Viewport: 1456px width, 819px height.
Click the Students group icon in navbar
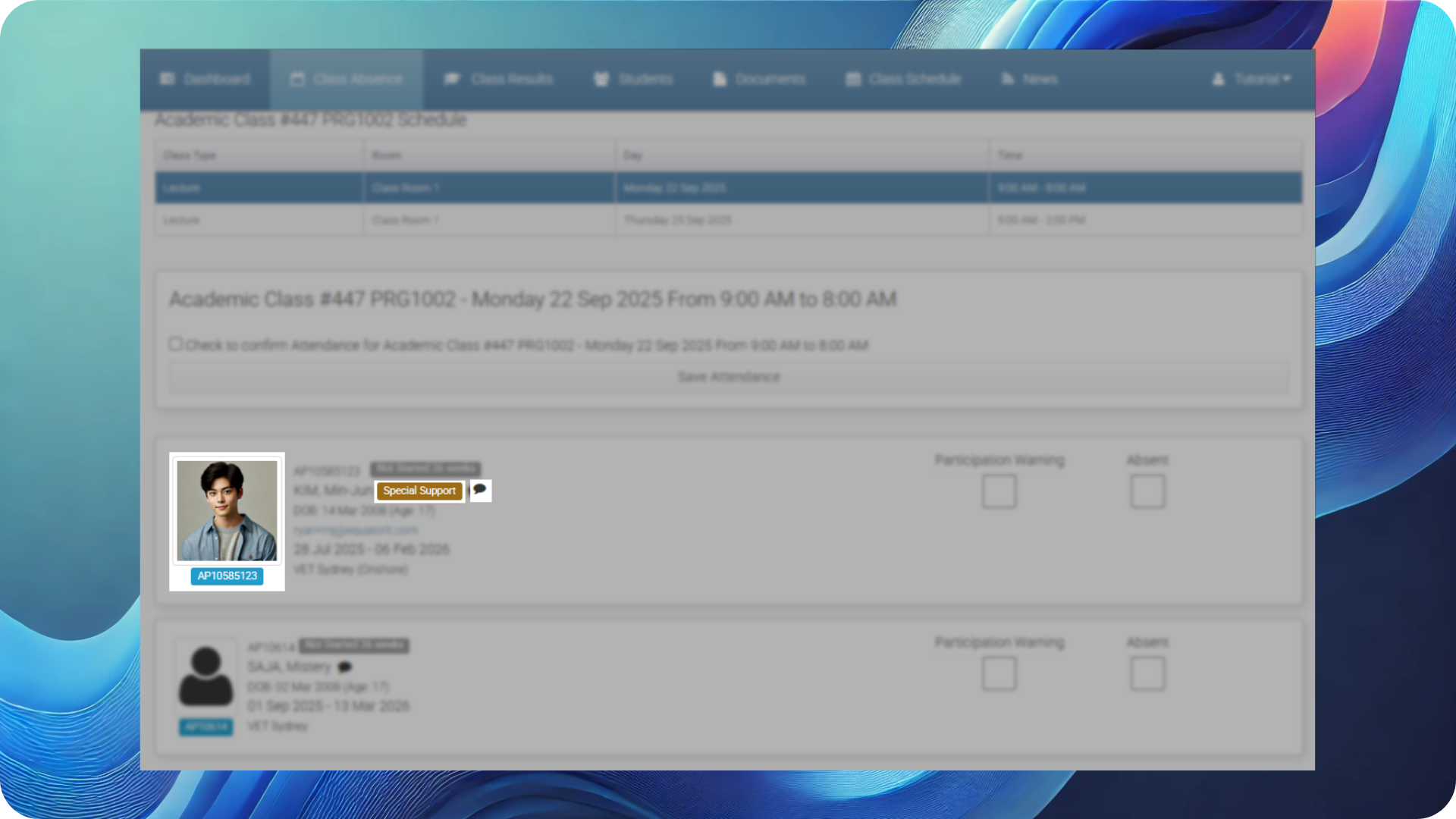click(x=601, y=79)
